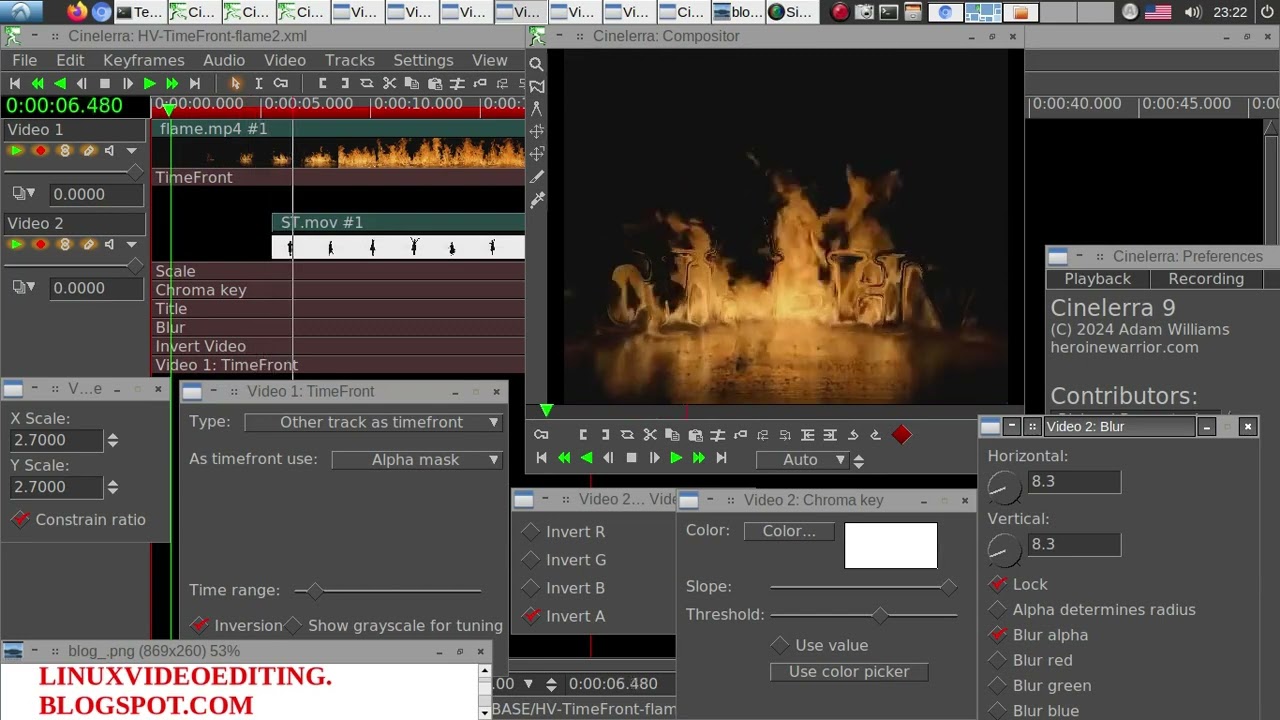Select the ruler tool in Compositor
This screenshot has height=720, width=1280.
(x=537, y=109)
